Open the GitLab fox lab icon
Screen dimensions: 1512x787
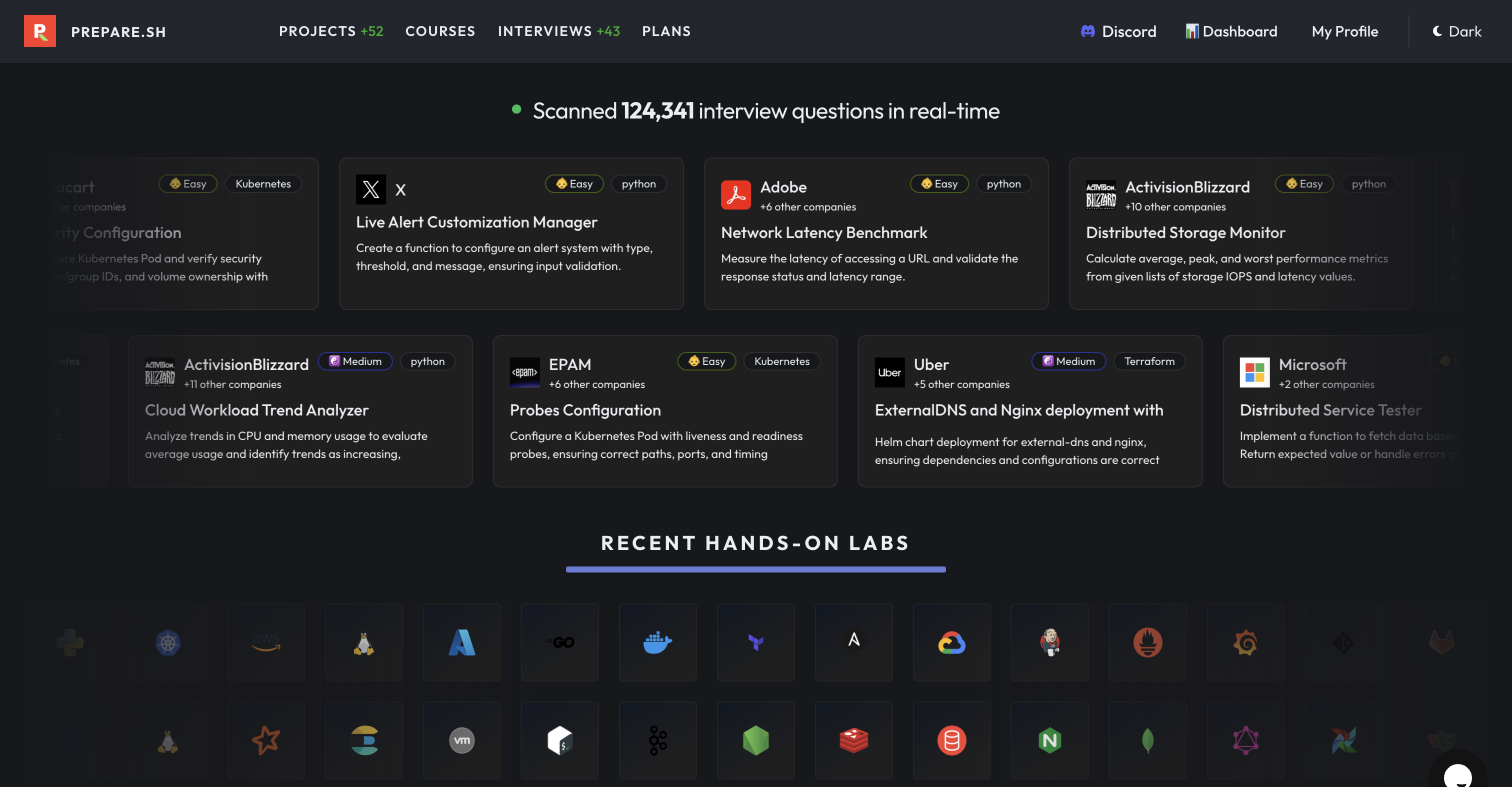[1442, 642]
